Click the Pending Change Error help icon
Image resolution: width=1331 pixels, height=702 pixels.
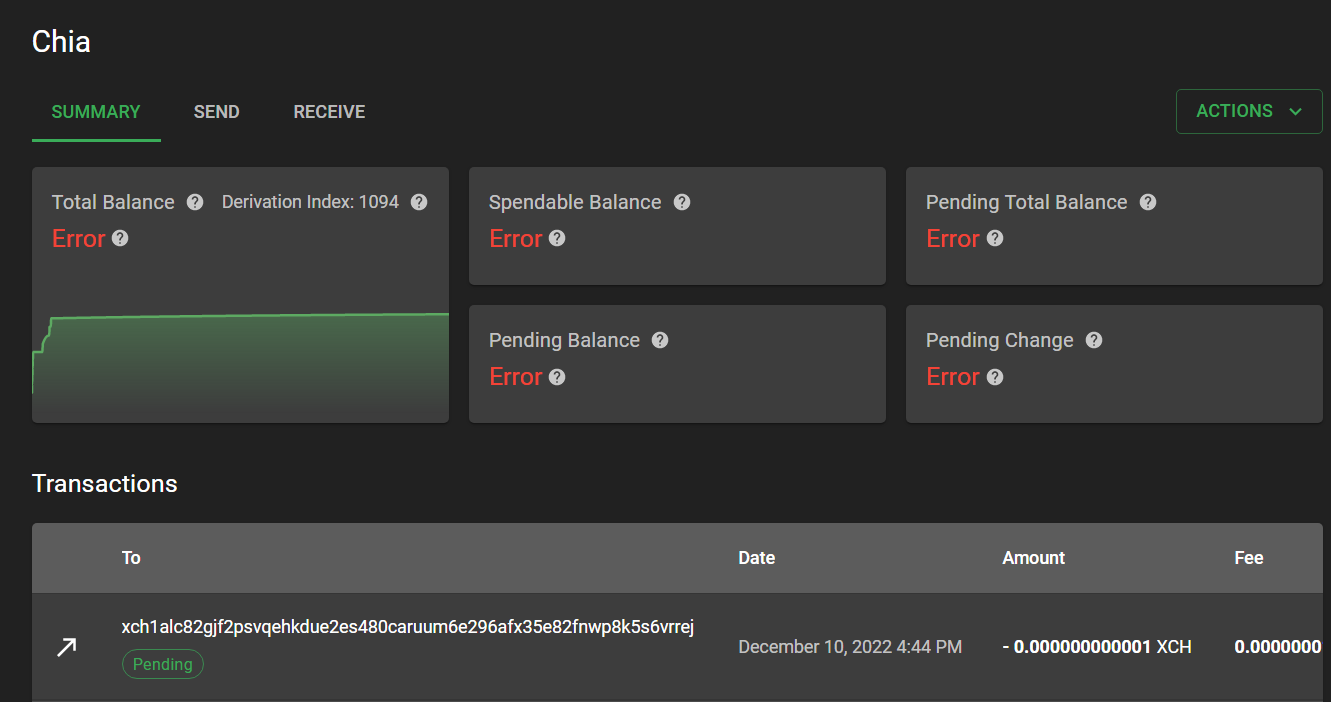(x=994, y=377)
